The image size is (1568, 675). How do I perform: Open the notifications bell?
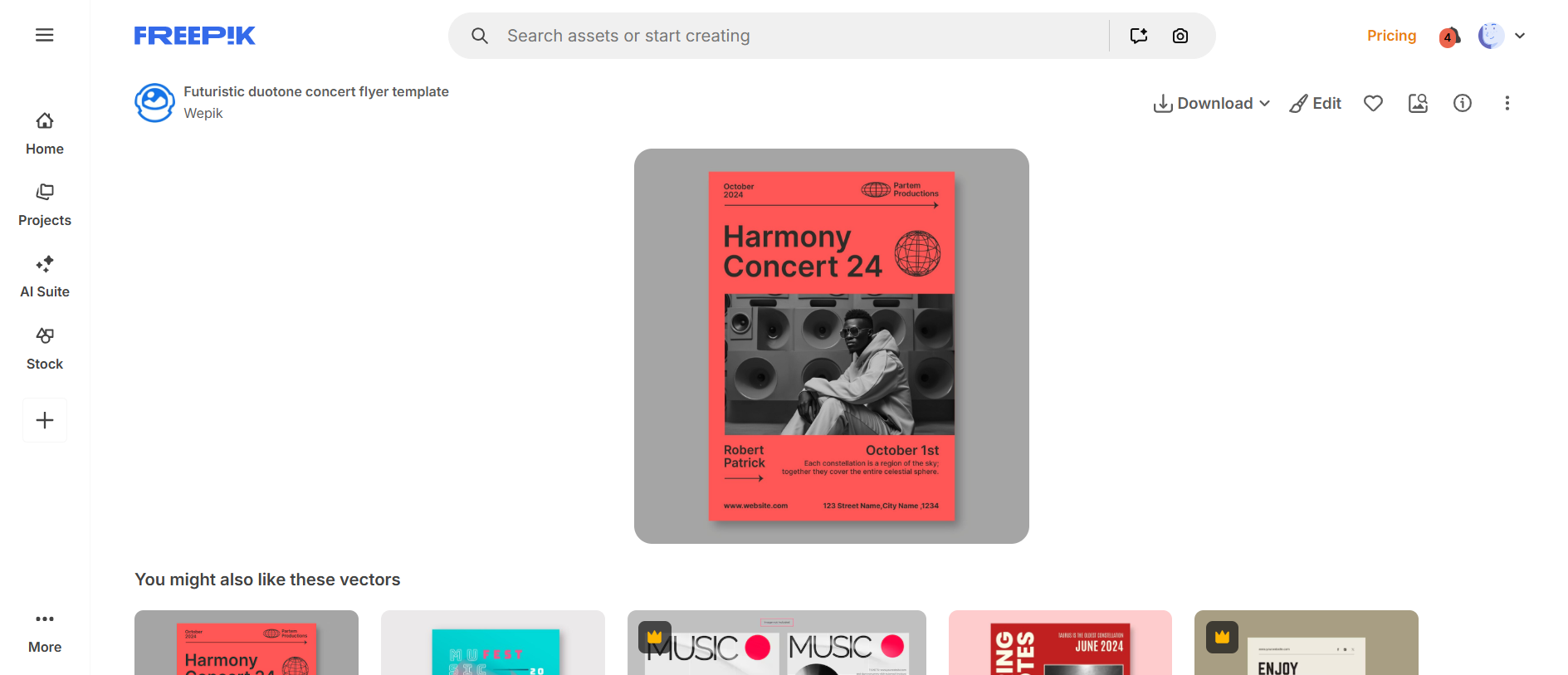point(1449,37)
